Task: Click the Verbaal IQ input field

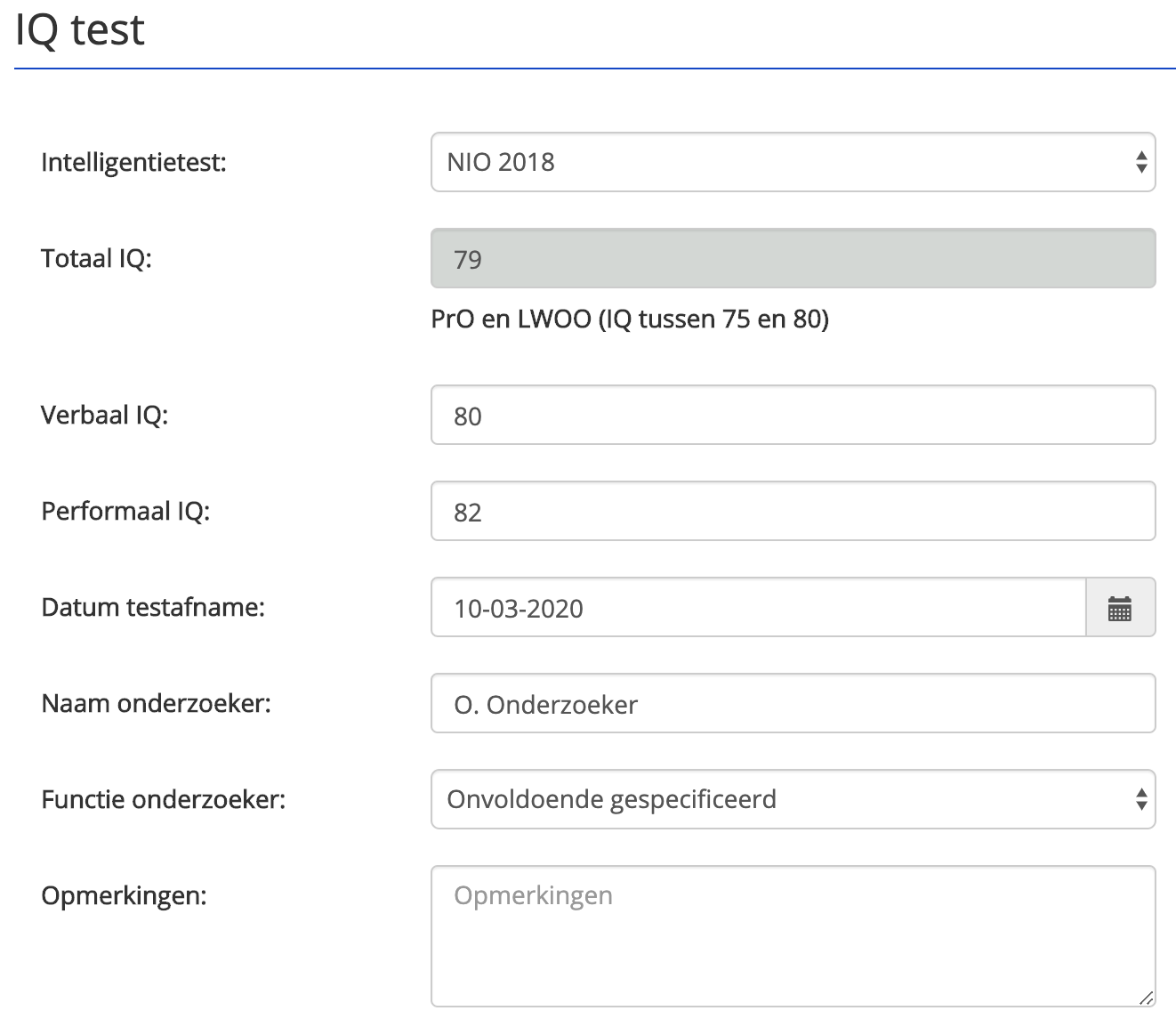Action: [792, 416]
